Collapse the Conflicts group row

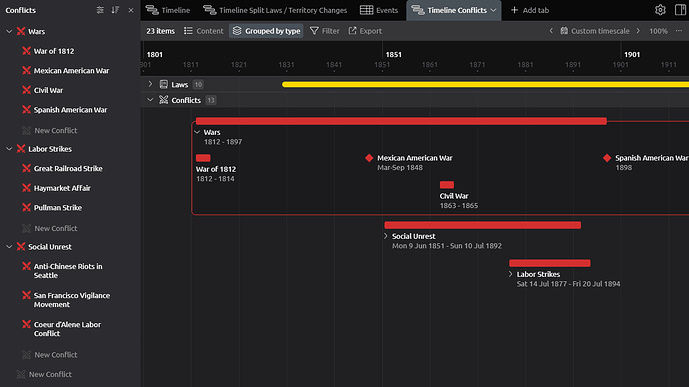[x=150, y=100]
